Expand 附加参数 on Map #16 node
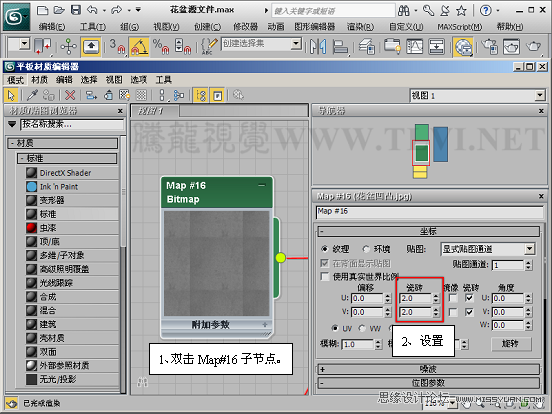Screen dimensions: 552x414 (265, 324)
